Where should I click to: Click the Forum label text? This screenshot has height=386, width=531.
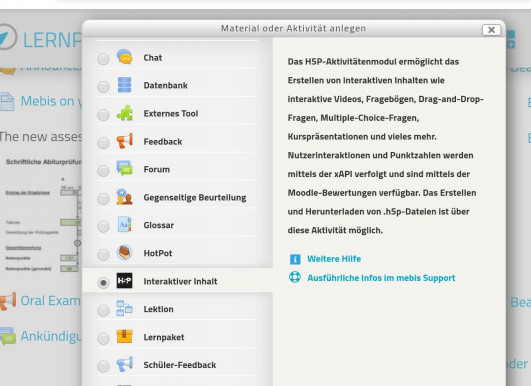point(156,169)
